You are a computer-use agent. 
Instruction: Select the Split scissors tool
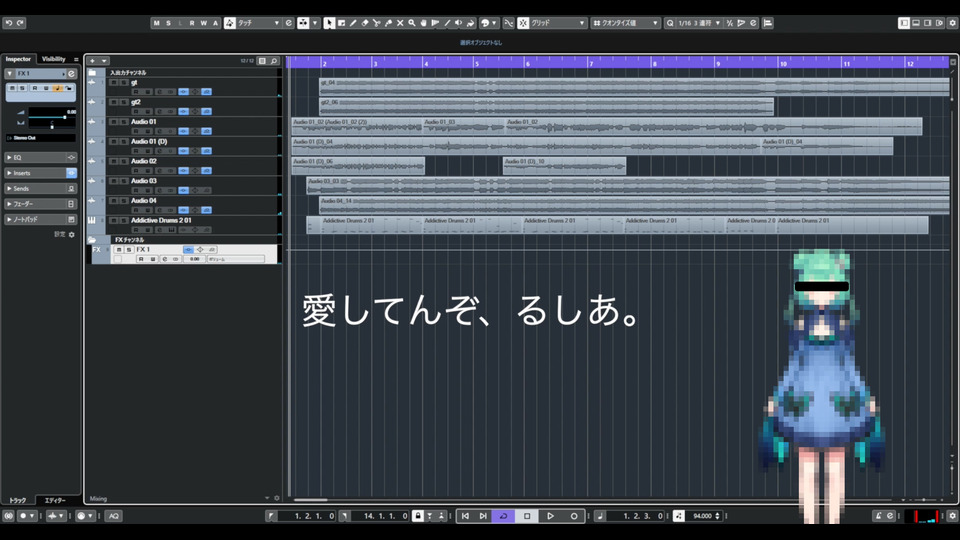point(377,23)
